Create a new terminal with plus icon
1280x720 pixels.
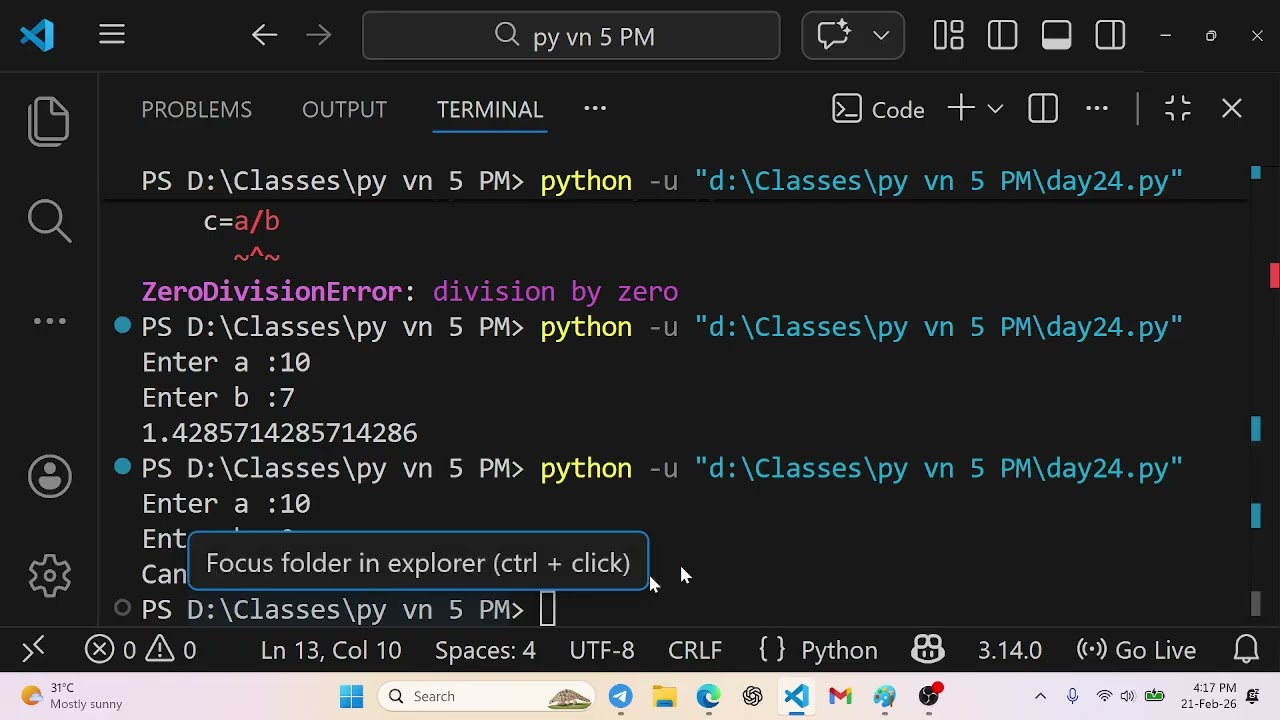[x=961, y=108]
